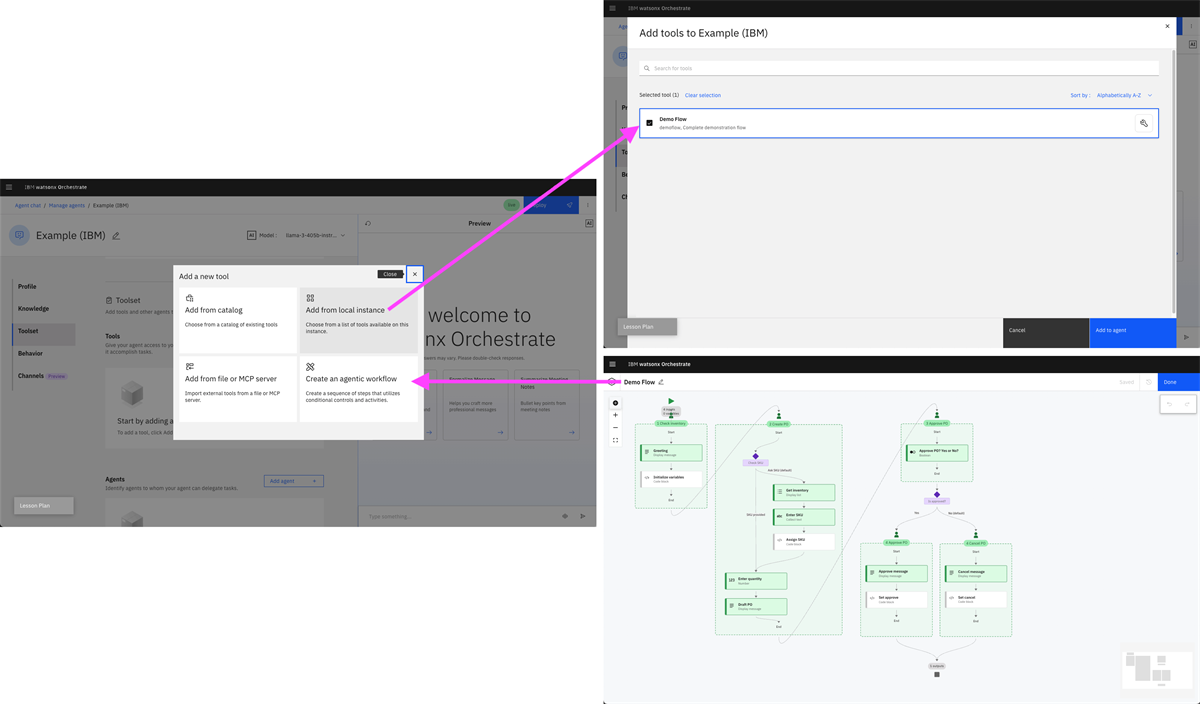The width and height of the screenshot is (1200, 704).
Task: Close the Add tools to Example dialog
Action: pos(1167,27)
